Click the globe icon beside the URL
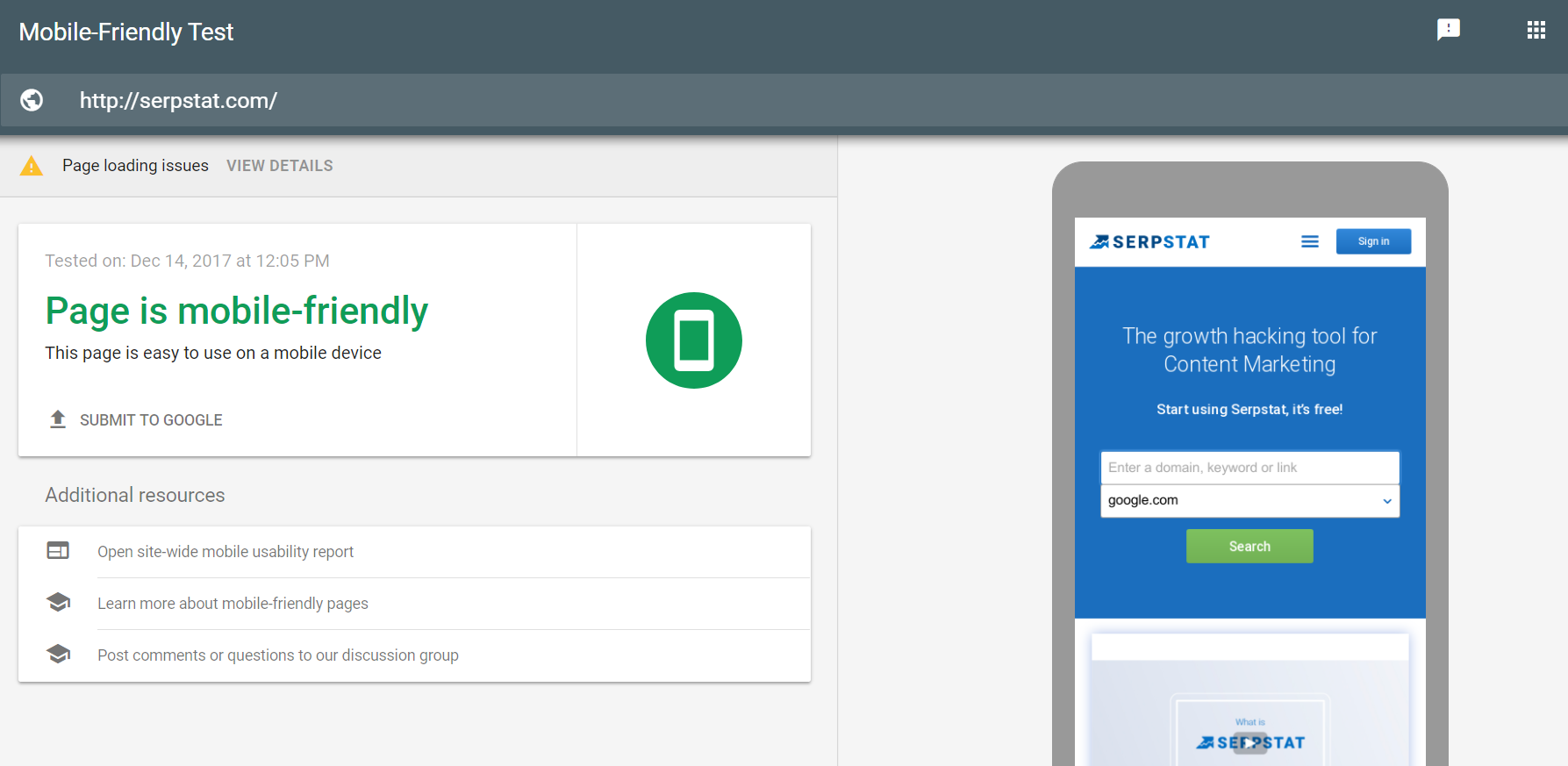 pyautogui.click(x=32, y=100)
